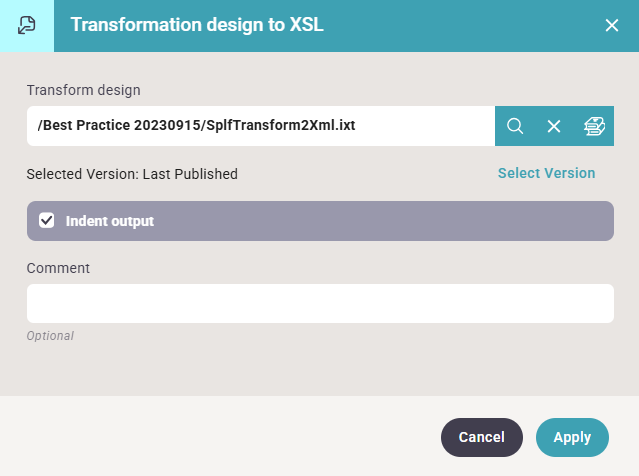Screen dimensions: 639x476
Task: Click the Optional hint under Comment
Action: click(x=50, y=336)
